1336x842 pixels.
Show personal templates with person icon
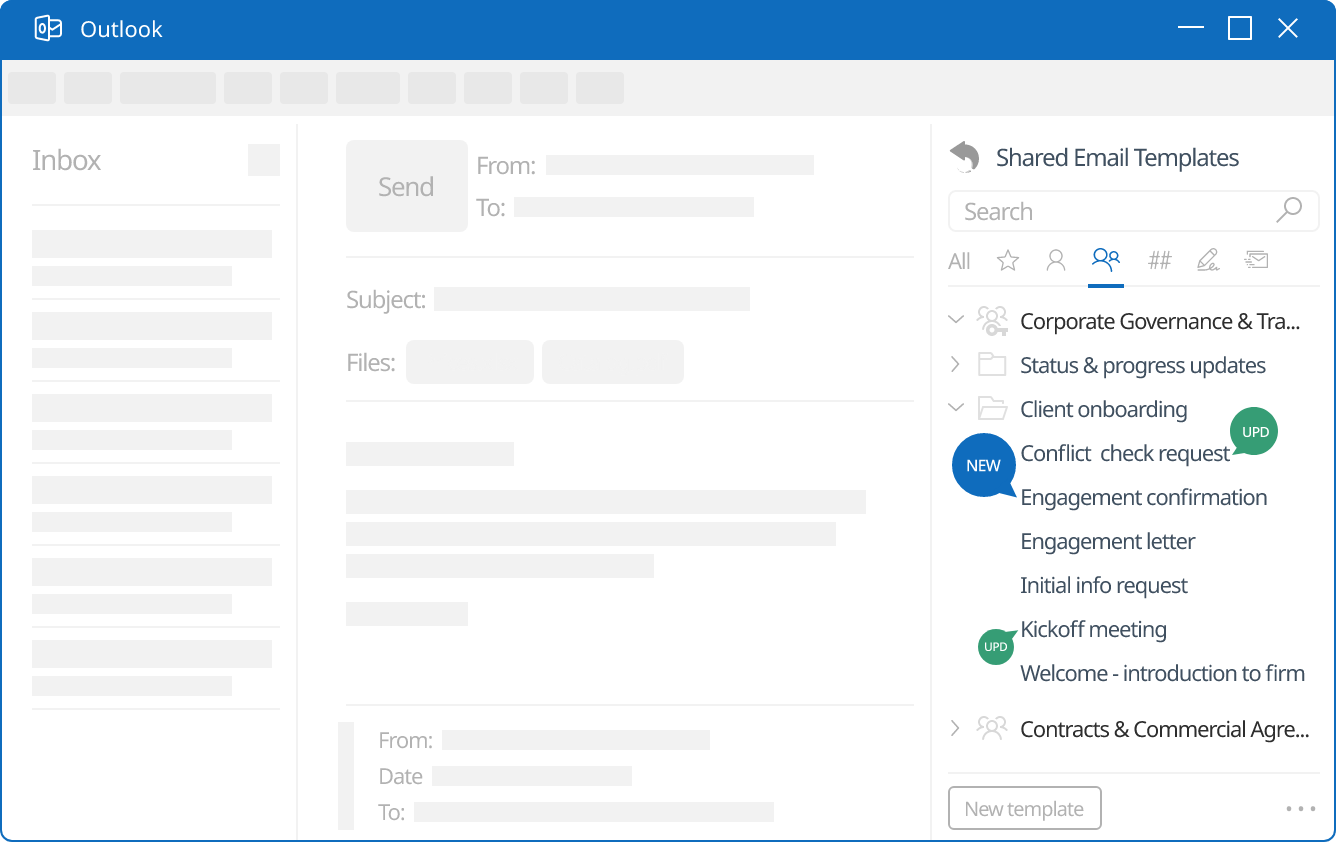1056,260
